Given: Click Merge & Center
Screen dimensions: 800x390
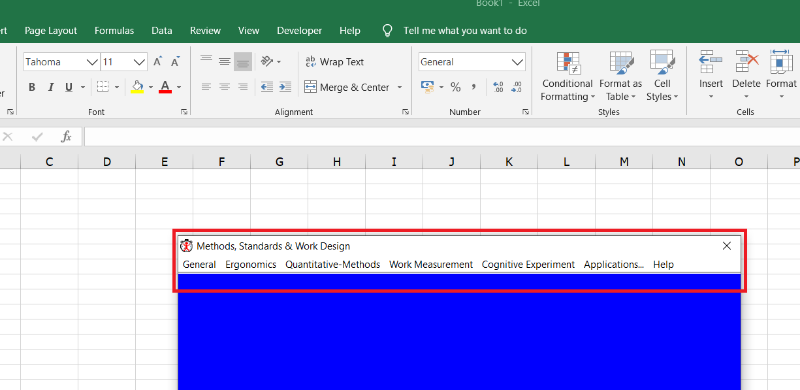Looking at the screenshot, I should 347,87.
